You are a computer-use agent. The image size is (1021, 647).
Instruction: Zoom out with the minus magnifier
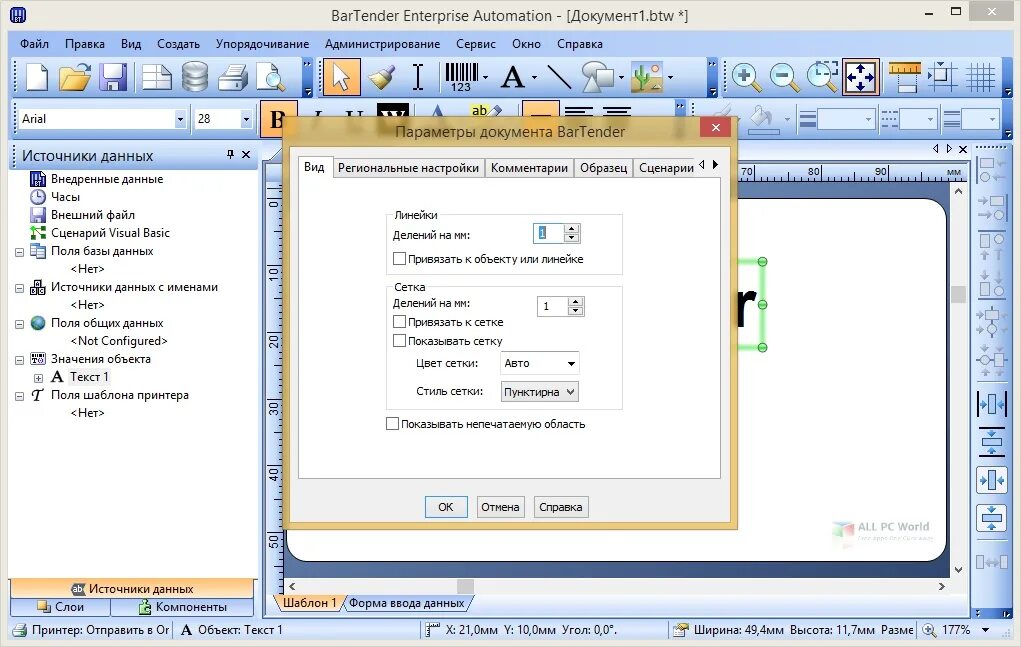click(784, 77)
